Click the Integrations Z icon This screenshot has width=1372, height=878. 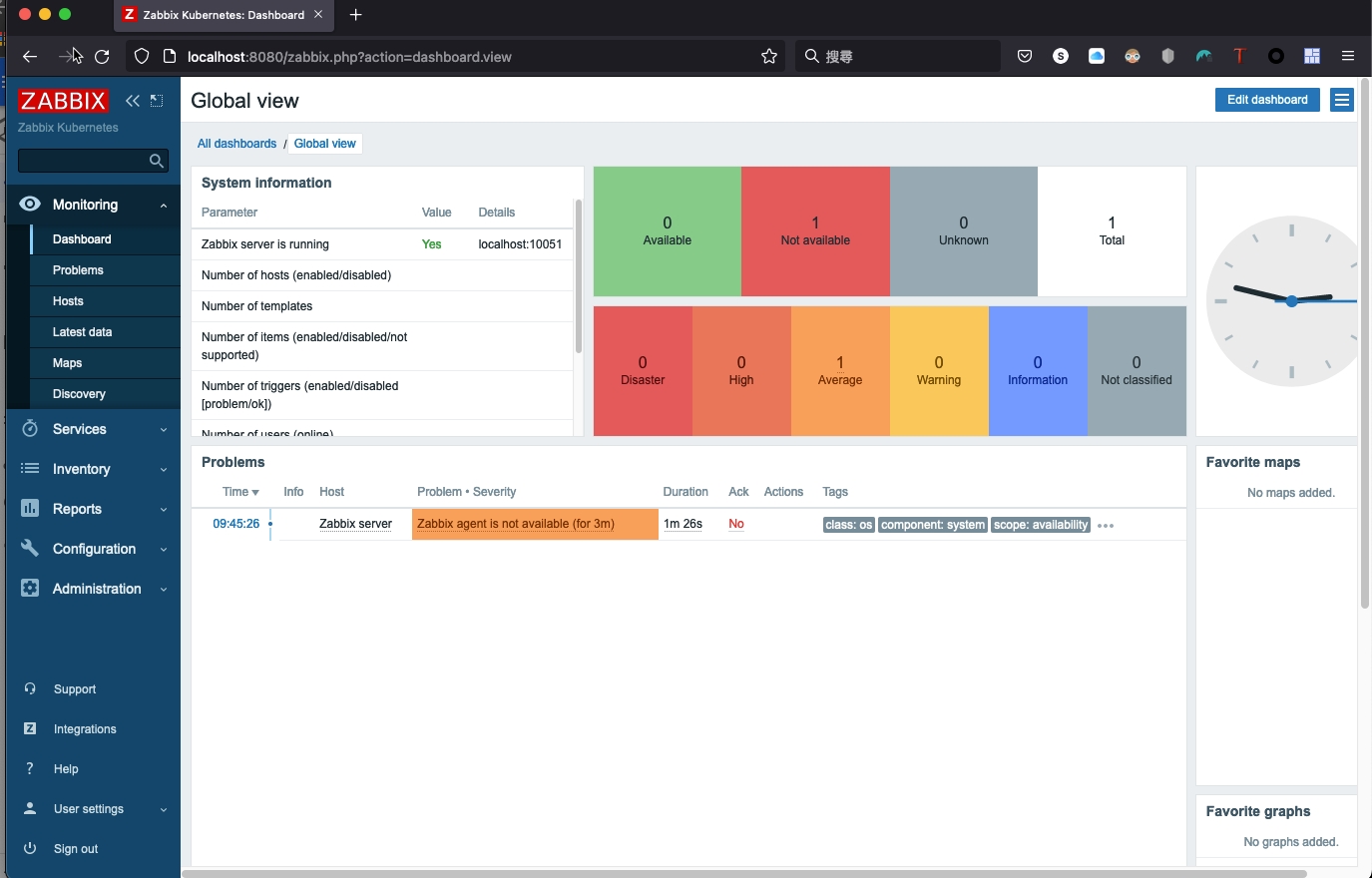30,728
